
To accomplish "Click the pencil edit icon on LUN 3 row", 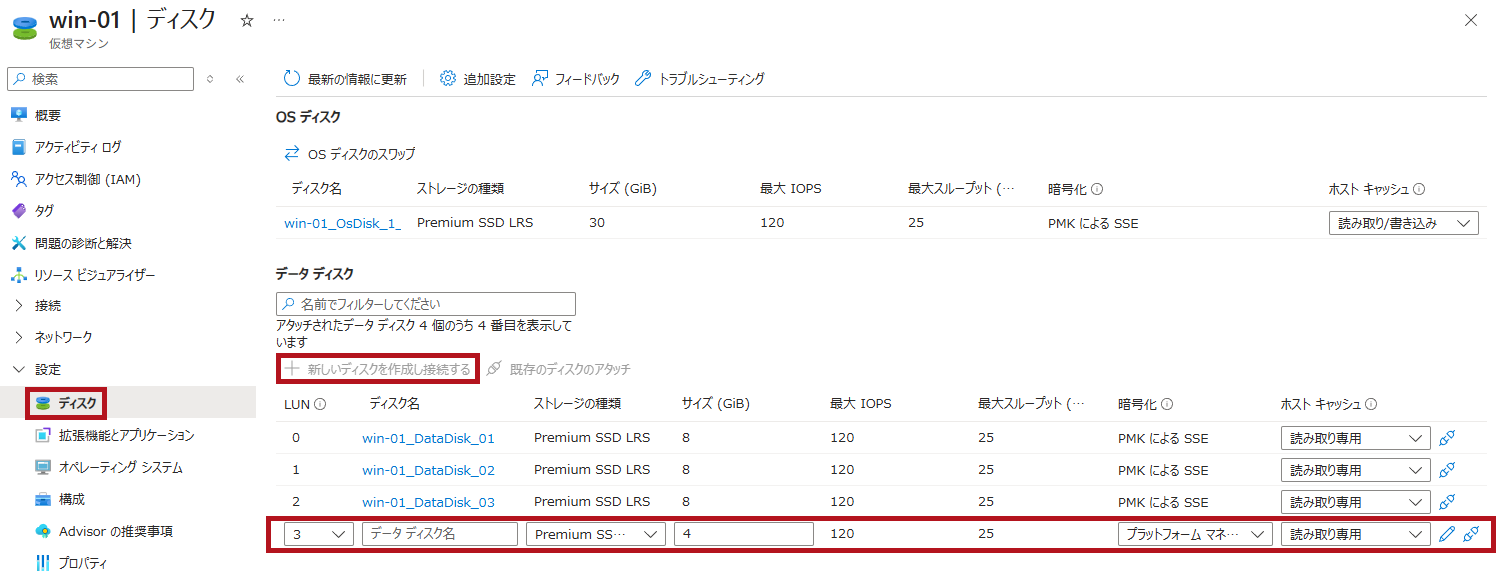I will 1446,534.
